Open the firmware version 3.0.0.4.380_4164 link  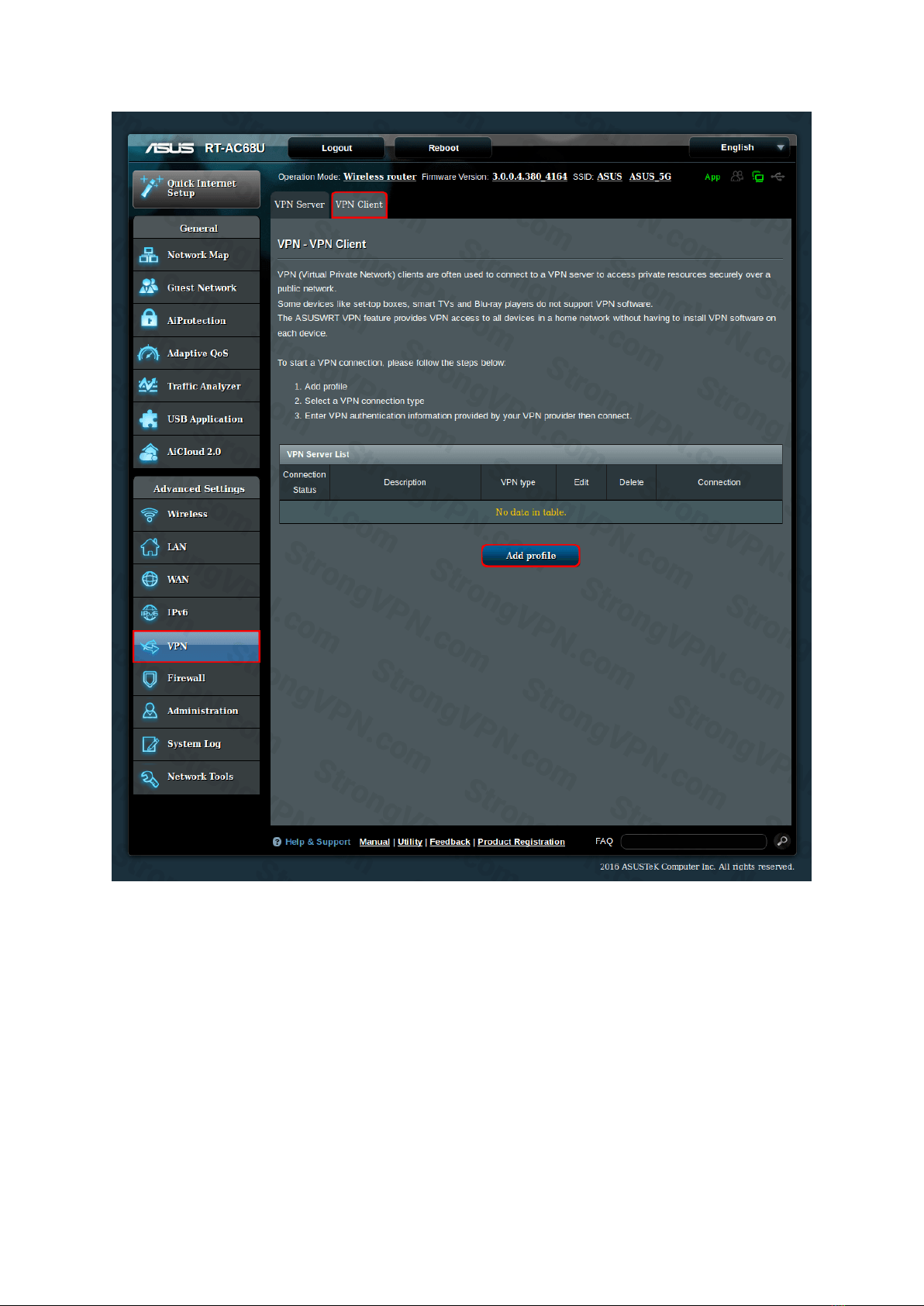point(529,177)
